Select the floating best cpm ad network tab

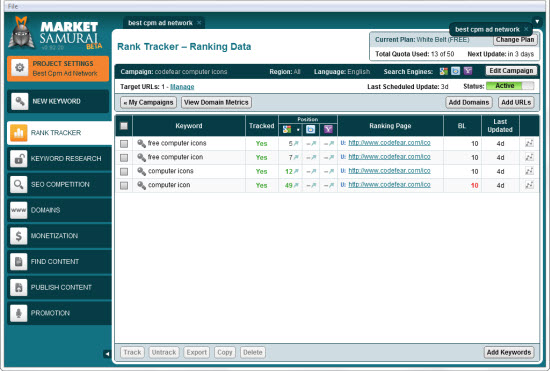click(487, 29)
